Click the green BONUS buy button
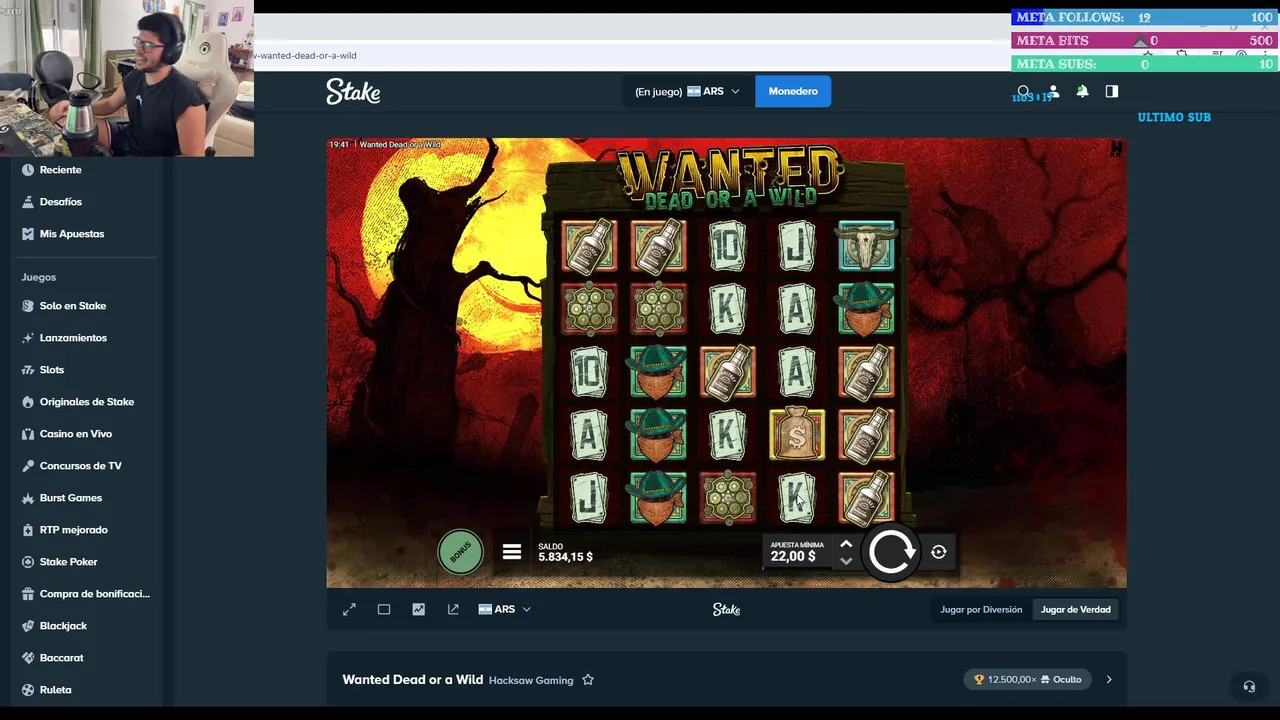 (x=460, y=552)
